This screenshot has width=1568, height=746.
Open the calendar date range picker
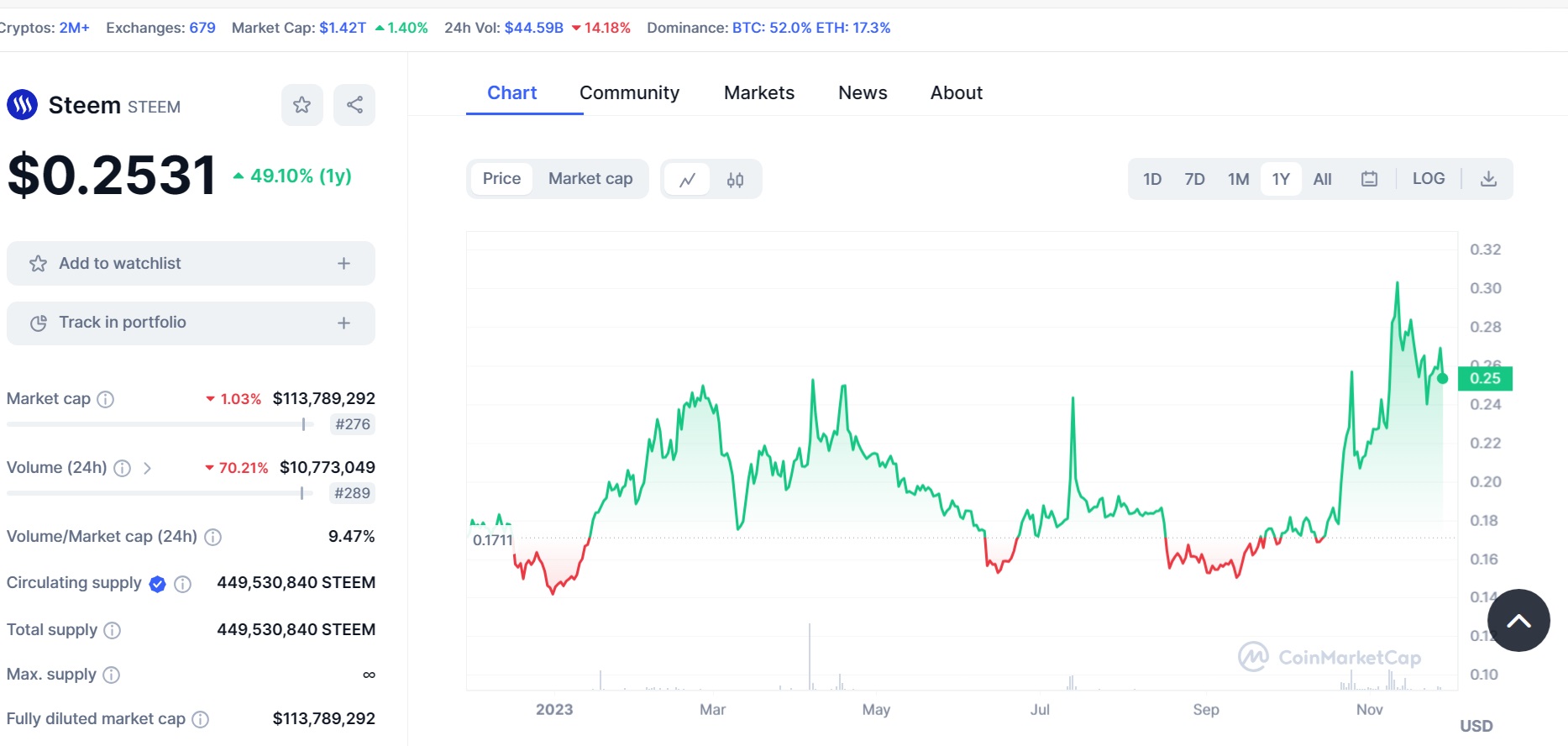[x=1369, y=179]
